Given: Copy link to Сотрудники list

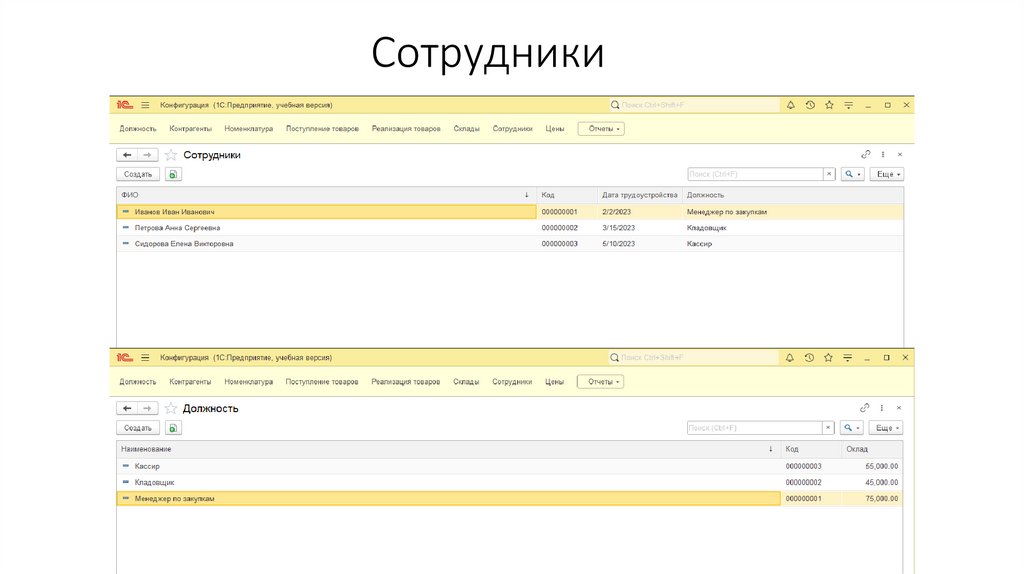Looking at the screenshot, I should 865,155.
